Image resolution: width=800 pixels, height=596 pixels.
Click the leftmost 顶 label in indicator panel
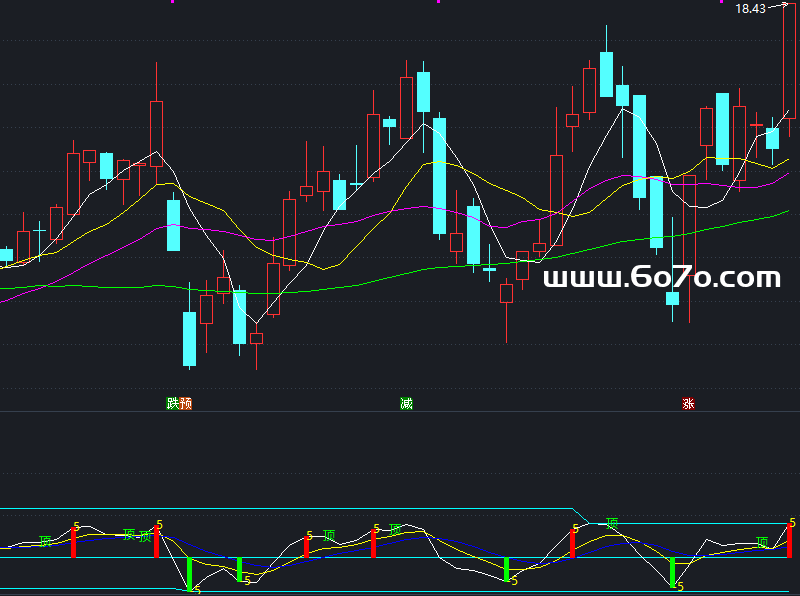(x=45, y=541)
